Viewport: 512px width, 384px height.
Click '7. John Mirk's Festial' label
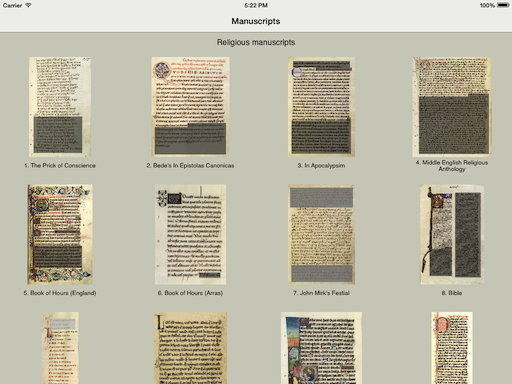pyautogui.click(x=321, y=293)
